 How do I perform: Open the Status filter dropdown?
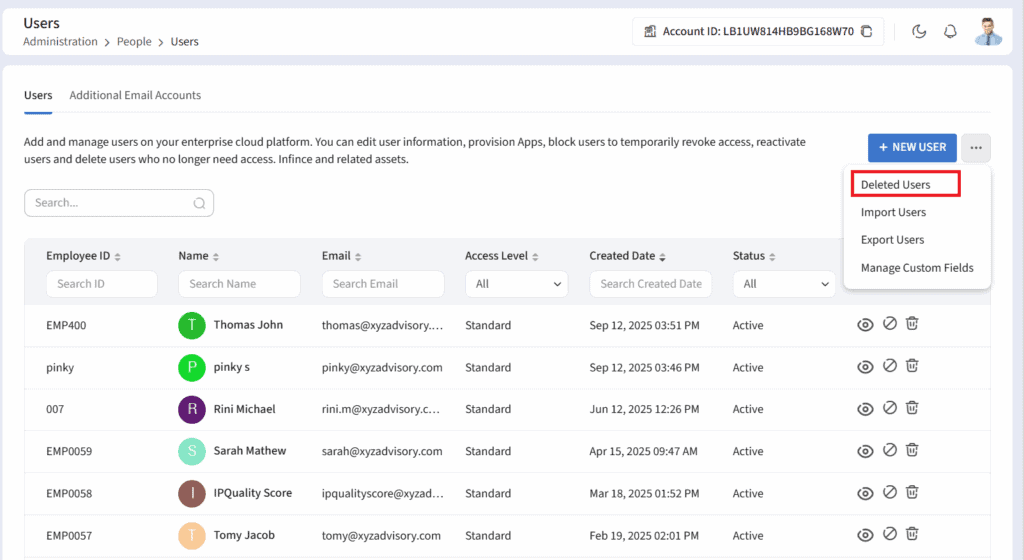783,284
